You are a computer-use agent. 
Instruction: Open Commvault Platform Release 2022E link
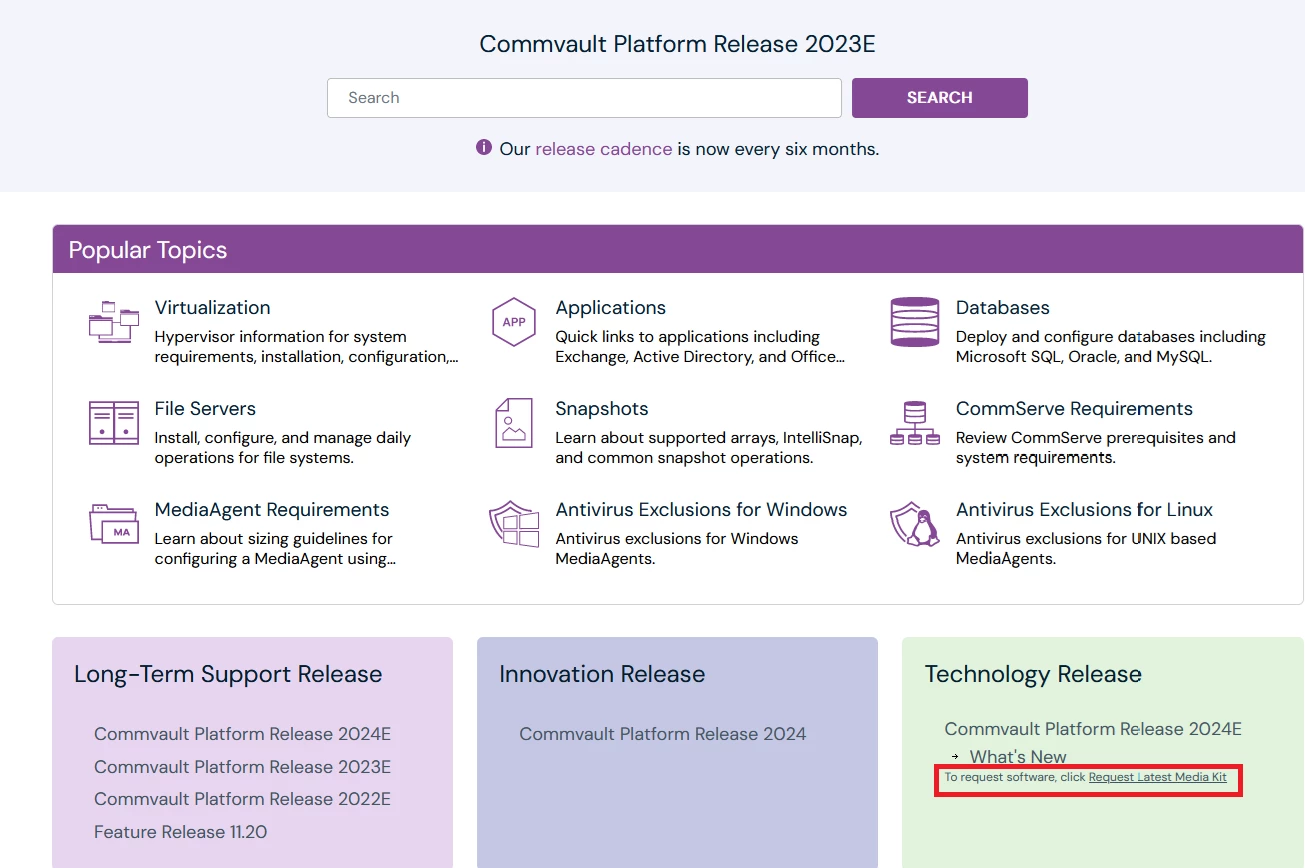[242, 799]
